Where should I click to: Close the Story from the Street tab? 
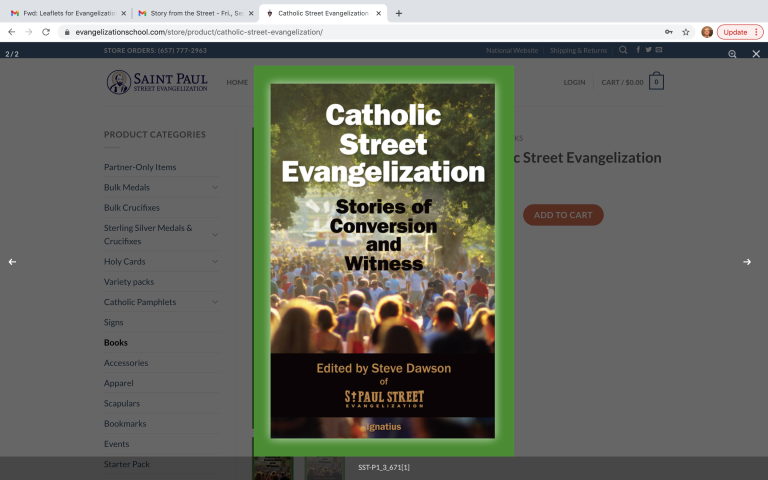251,13
